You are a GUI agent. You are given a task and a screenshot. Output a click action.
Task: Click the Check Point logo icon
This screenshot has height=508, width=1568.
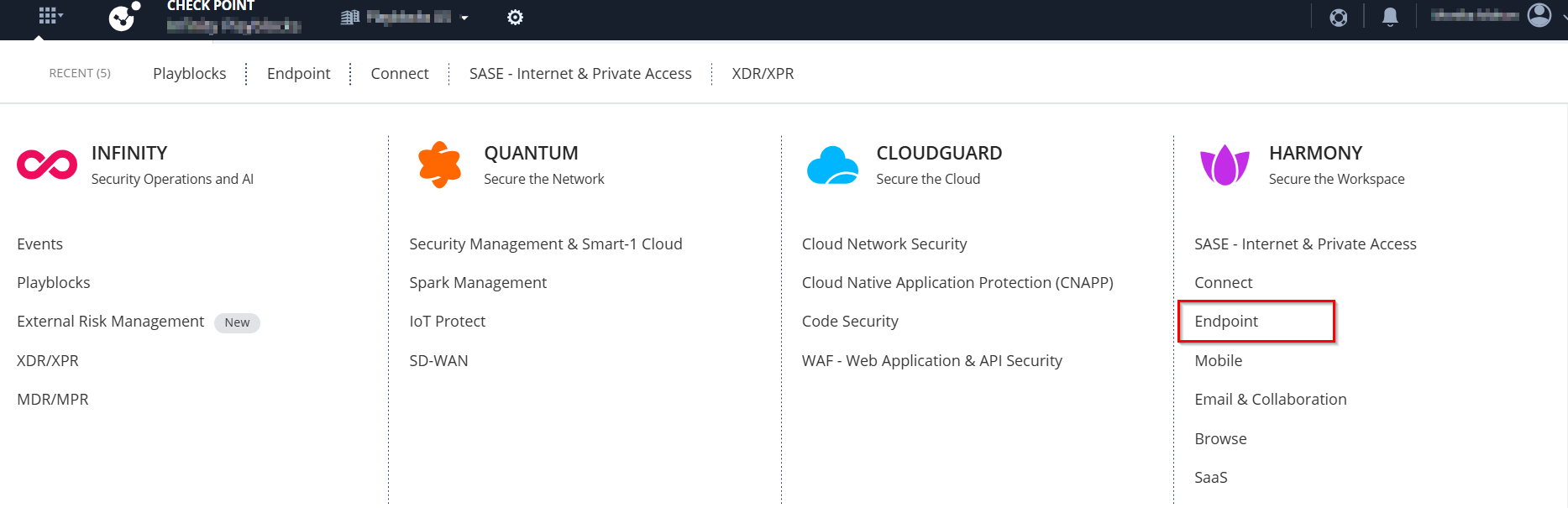(x=124, y=16)
